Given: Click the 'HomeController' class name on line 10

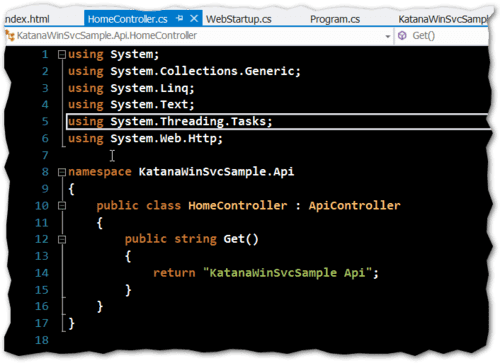Looking at the screenshot, I should (x=238, y=205).
